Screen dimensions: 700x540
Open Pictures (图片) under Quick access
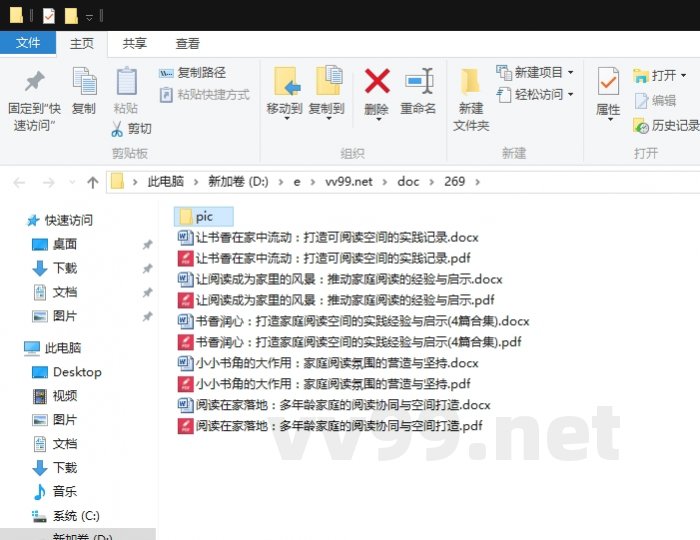54,316
